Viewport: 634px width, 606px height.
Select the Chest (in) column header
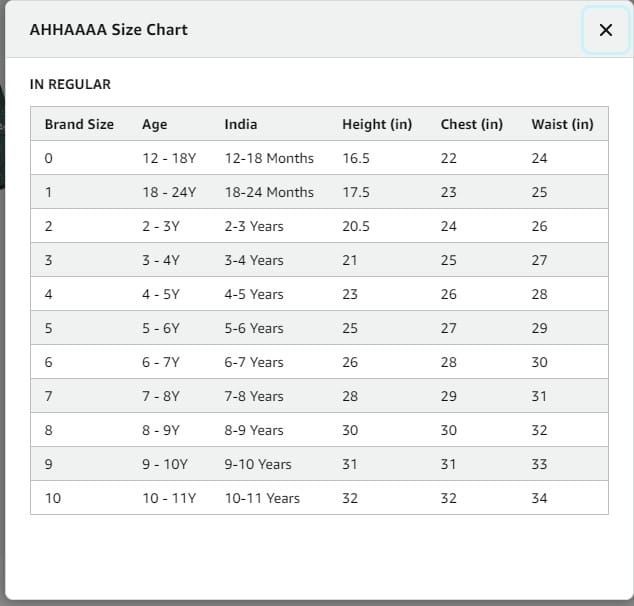(471, 124)
